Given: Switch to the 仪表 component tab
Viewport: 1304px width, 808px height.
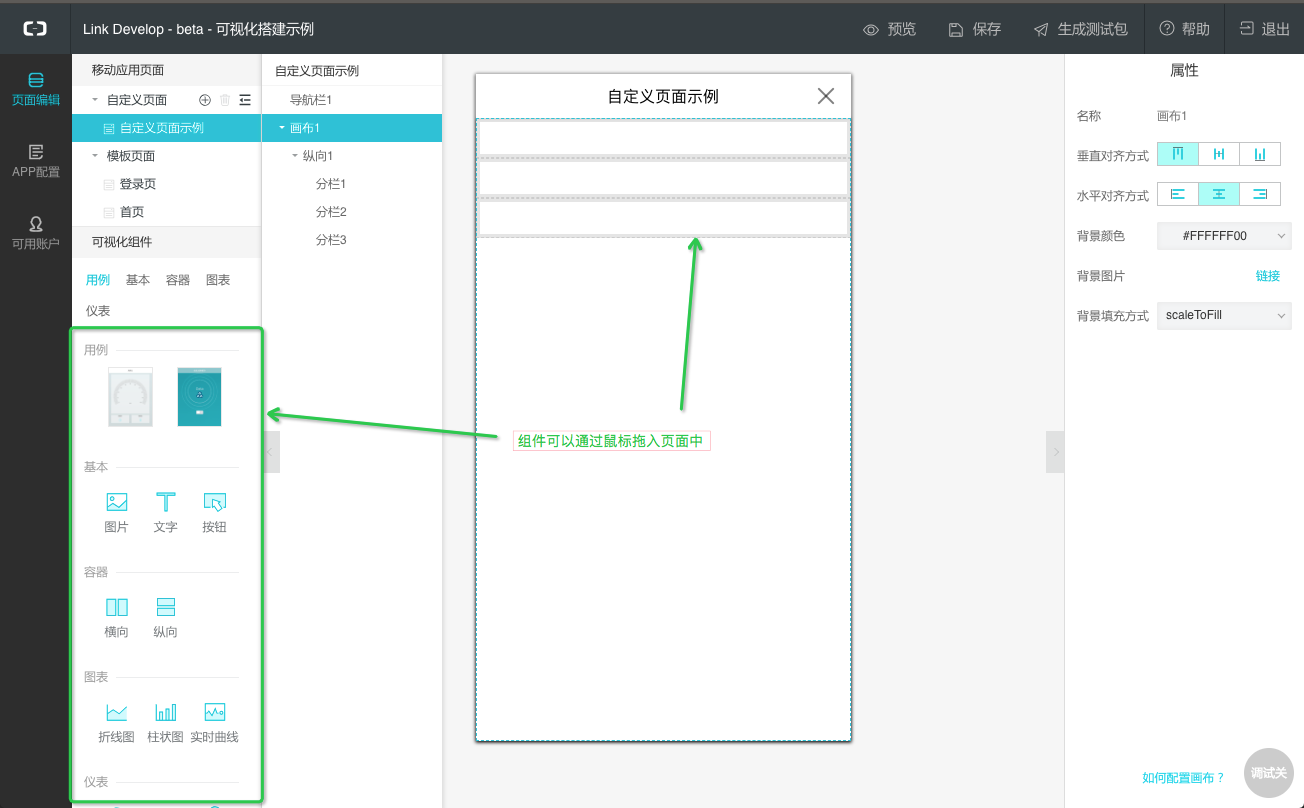Looking at the screenshot, I should tap(98, 311).
